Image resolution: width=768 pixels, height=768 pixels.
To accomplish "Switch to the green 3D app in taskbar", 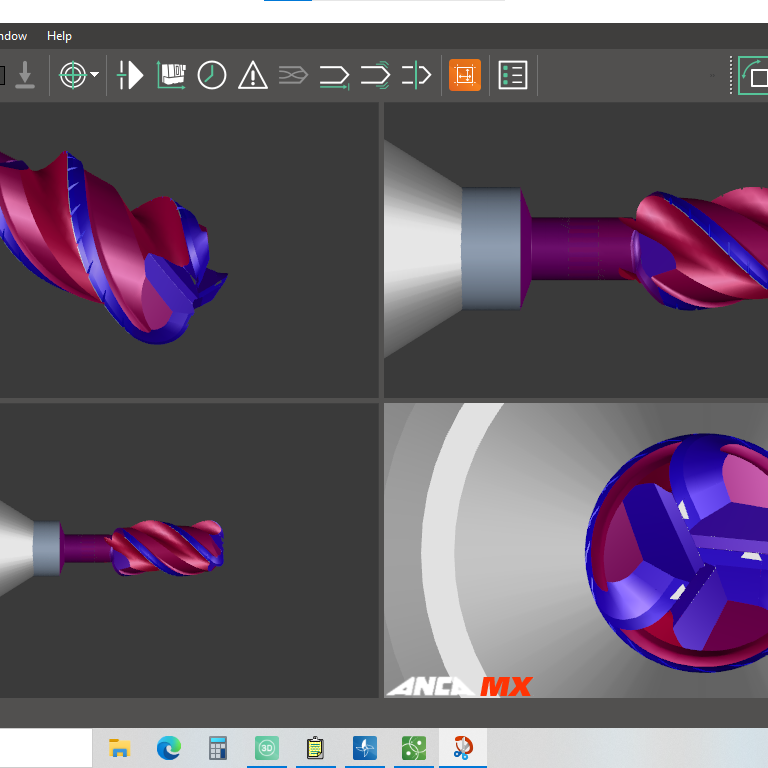I will (x=267, y=747).
